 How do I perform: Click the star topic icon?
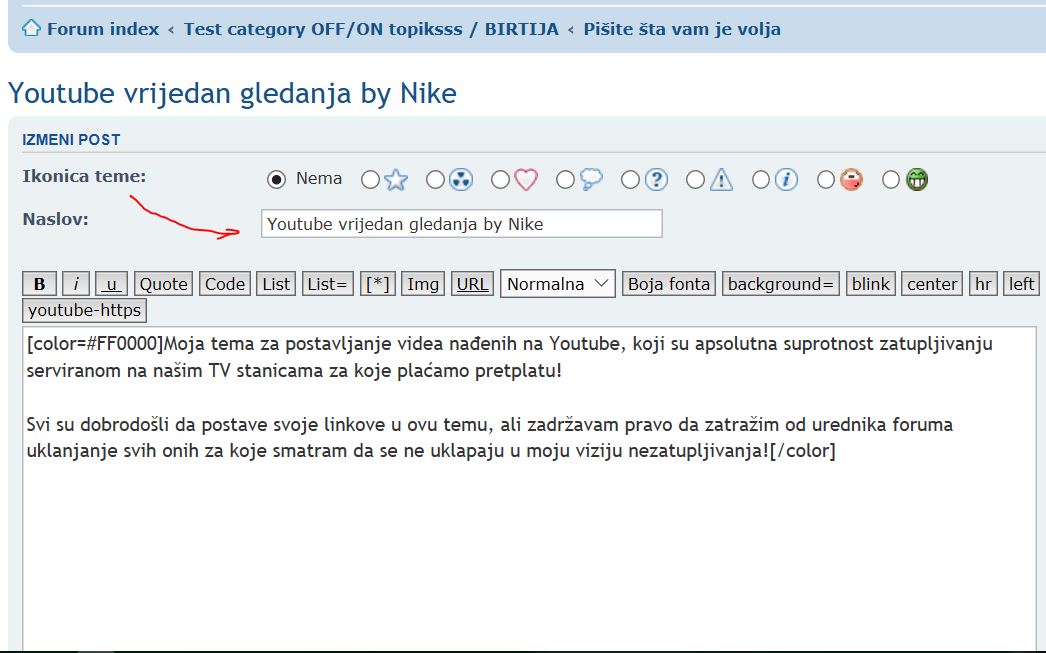pyautogui.click(x=396, y=180)
